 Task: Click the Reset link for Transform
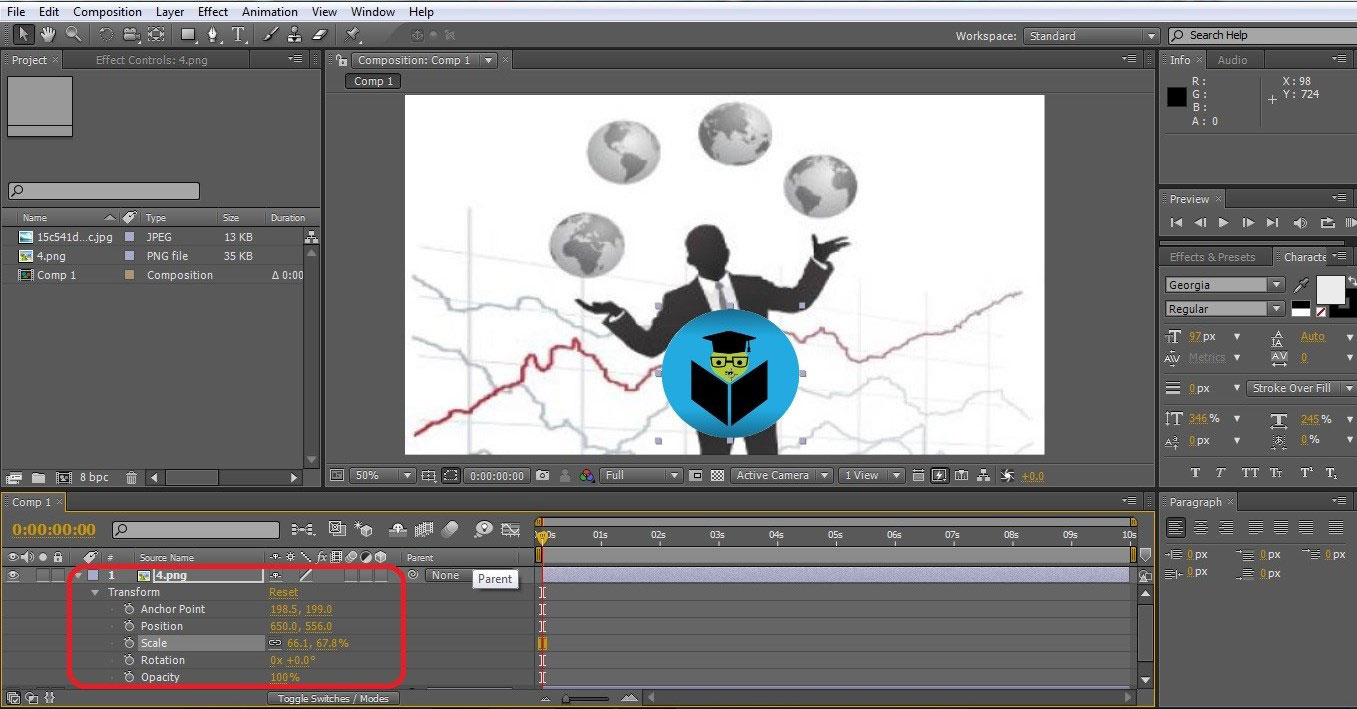[x=283, y=591]
